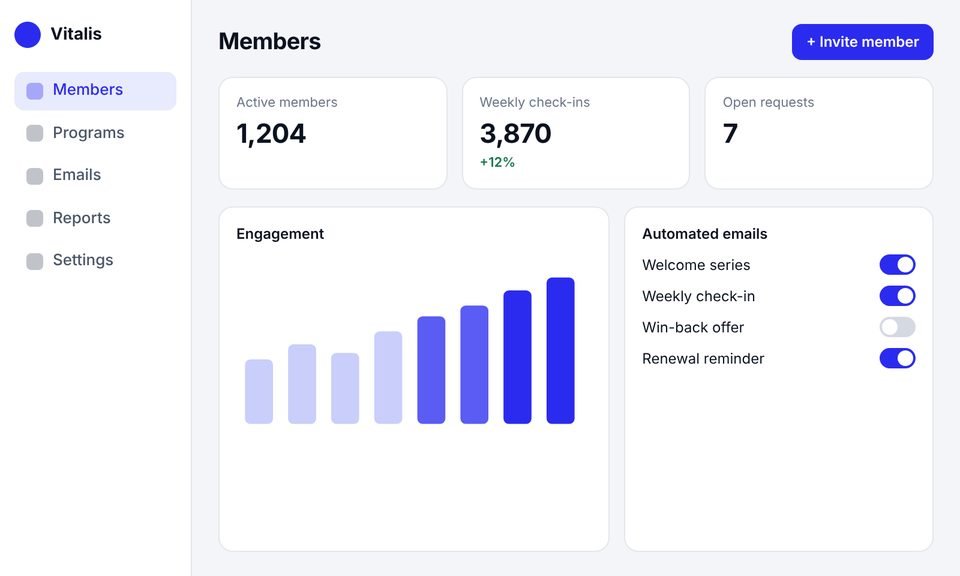The image size is (960, 576).
Task: Click the Renewal reminder label
Action: click(x=703, y=359)
